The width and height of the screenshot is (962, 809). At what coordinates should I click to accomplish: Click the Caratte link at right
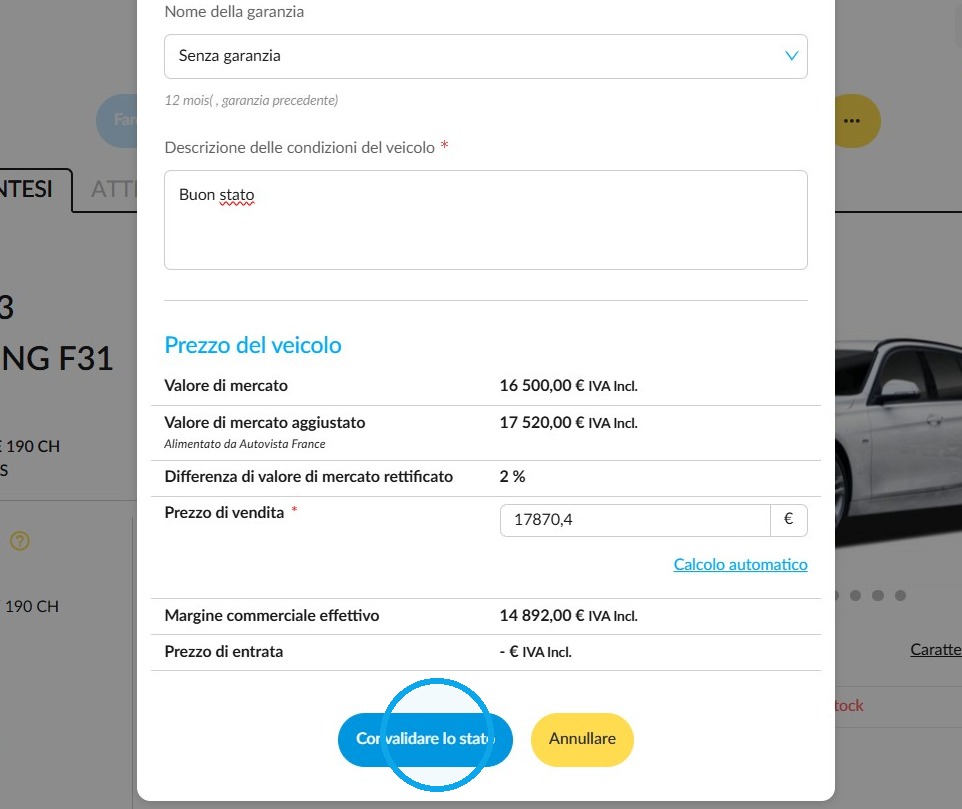click(x=936, y=650)
